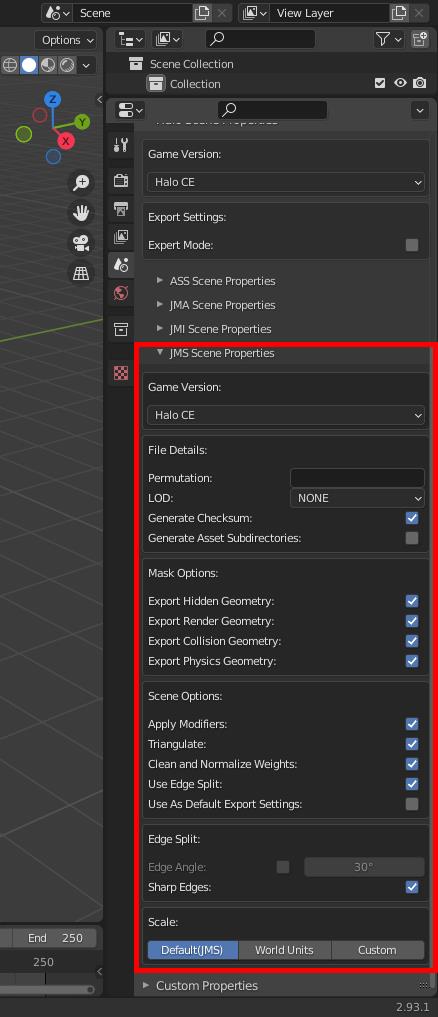Select solid viewport shading

coord(29,65)
